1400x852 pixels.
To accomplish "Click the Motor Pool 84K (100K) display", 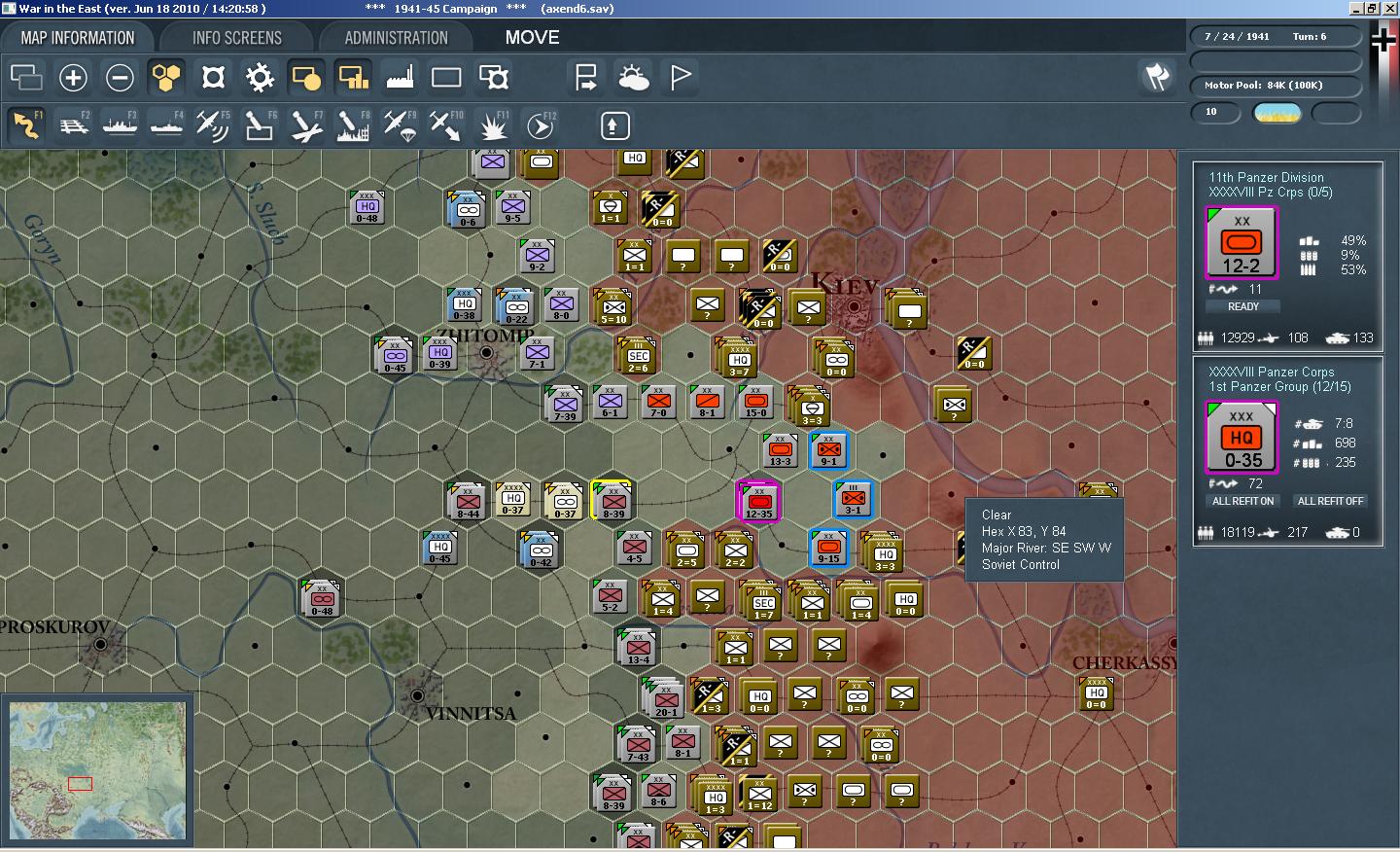I will [1276, 86].
